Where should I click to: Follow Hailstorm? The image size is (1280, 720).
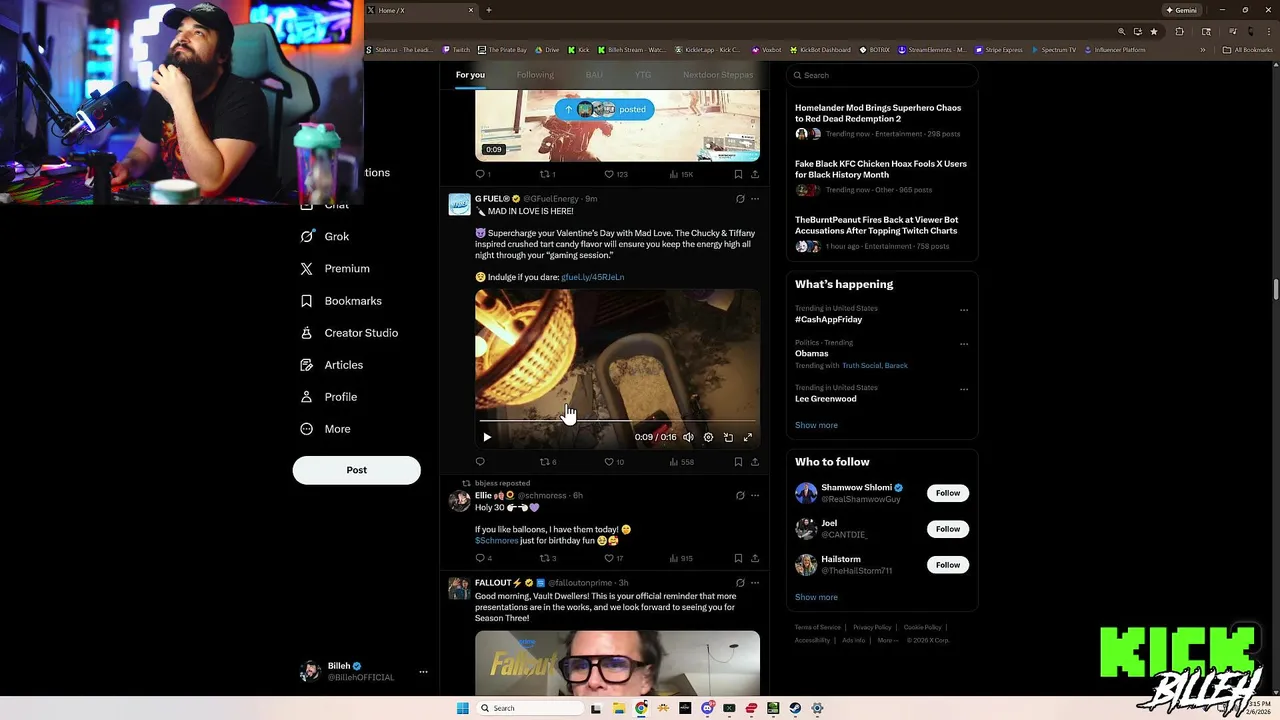pyautogui.click(x=948, y=565)
